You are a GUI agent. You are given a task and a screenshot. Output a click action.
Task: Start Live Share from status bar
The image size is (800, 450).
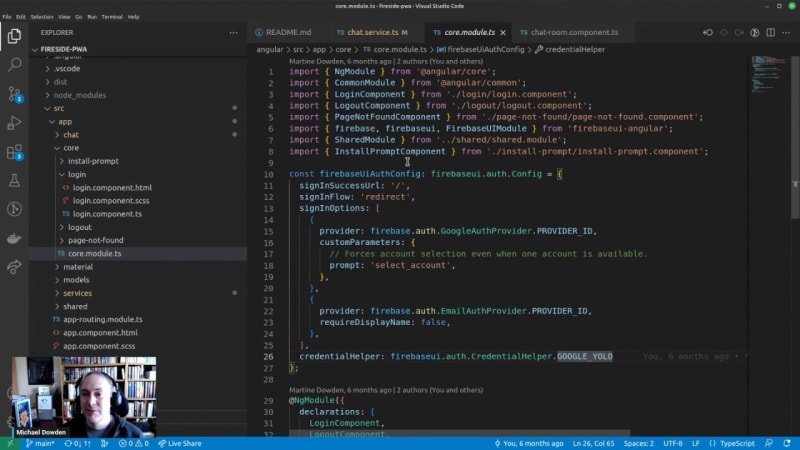pyautogui.click(x=180, y=443)
